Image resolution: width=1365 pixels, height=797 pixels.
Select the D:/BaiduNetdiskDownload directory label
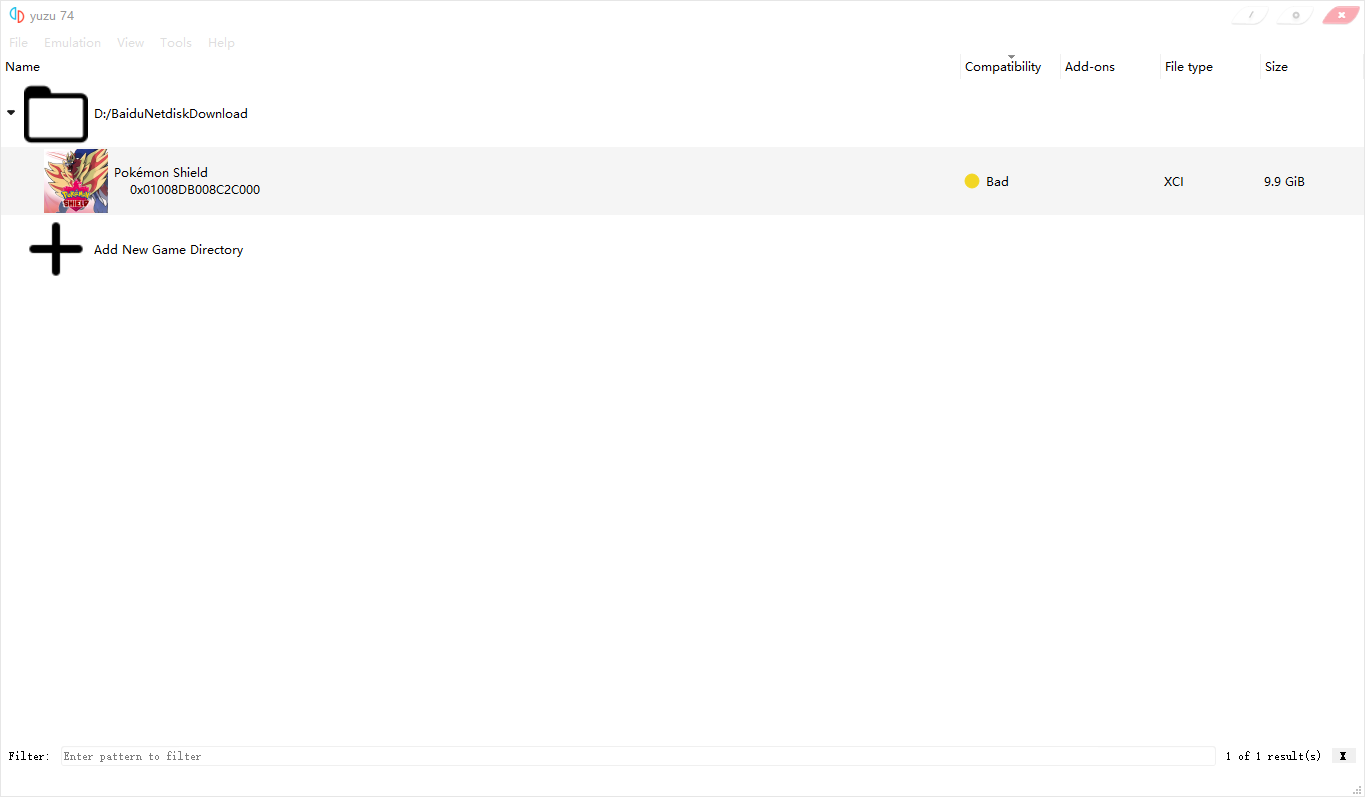click(171, 114)
